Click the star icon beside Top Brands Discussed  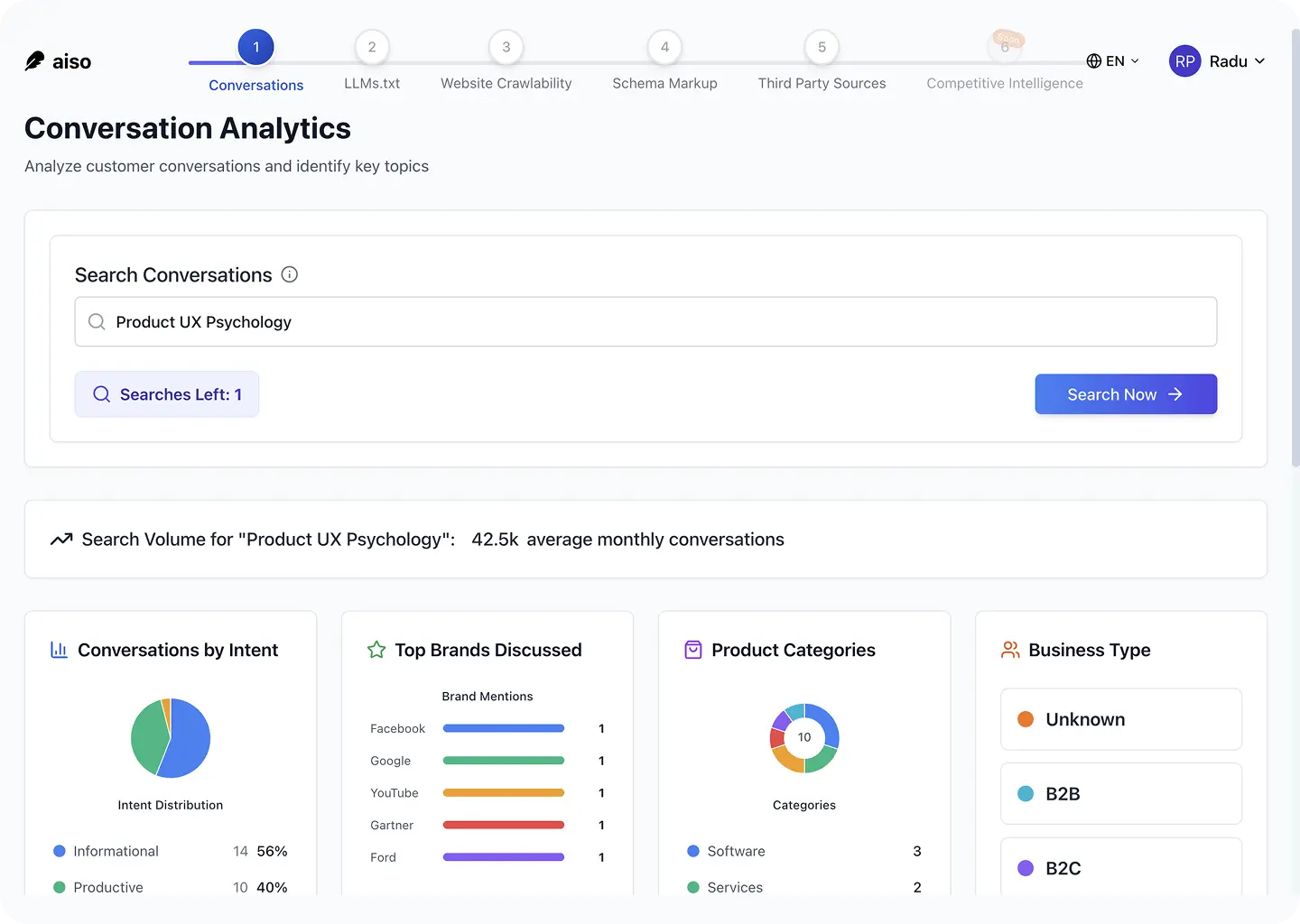click(x=376, y=650)
